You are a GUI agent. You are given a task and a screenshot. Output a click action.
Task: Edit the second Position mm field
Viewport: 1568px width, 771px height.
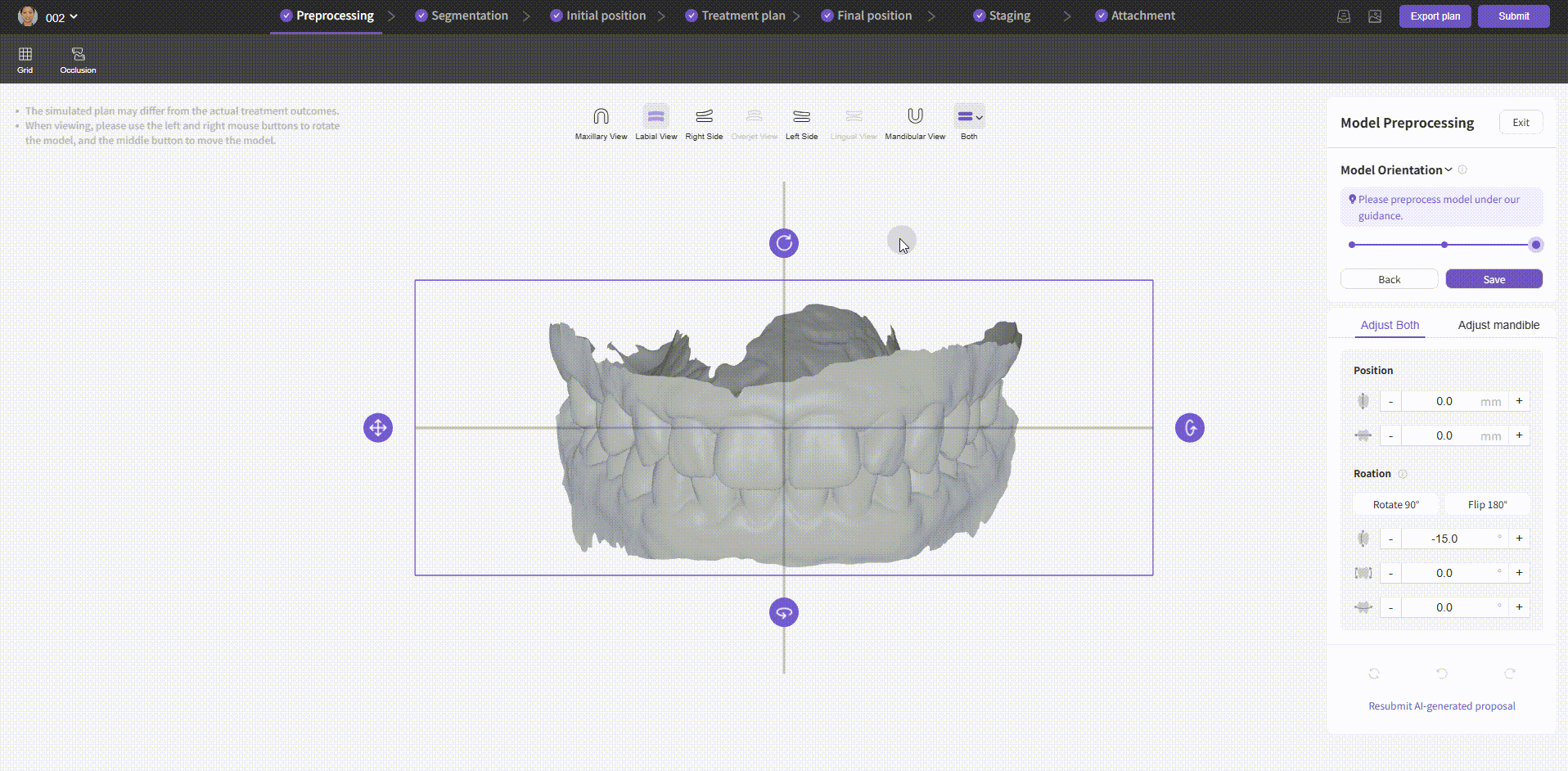pyautogui.click(x=1454, y=435)
